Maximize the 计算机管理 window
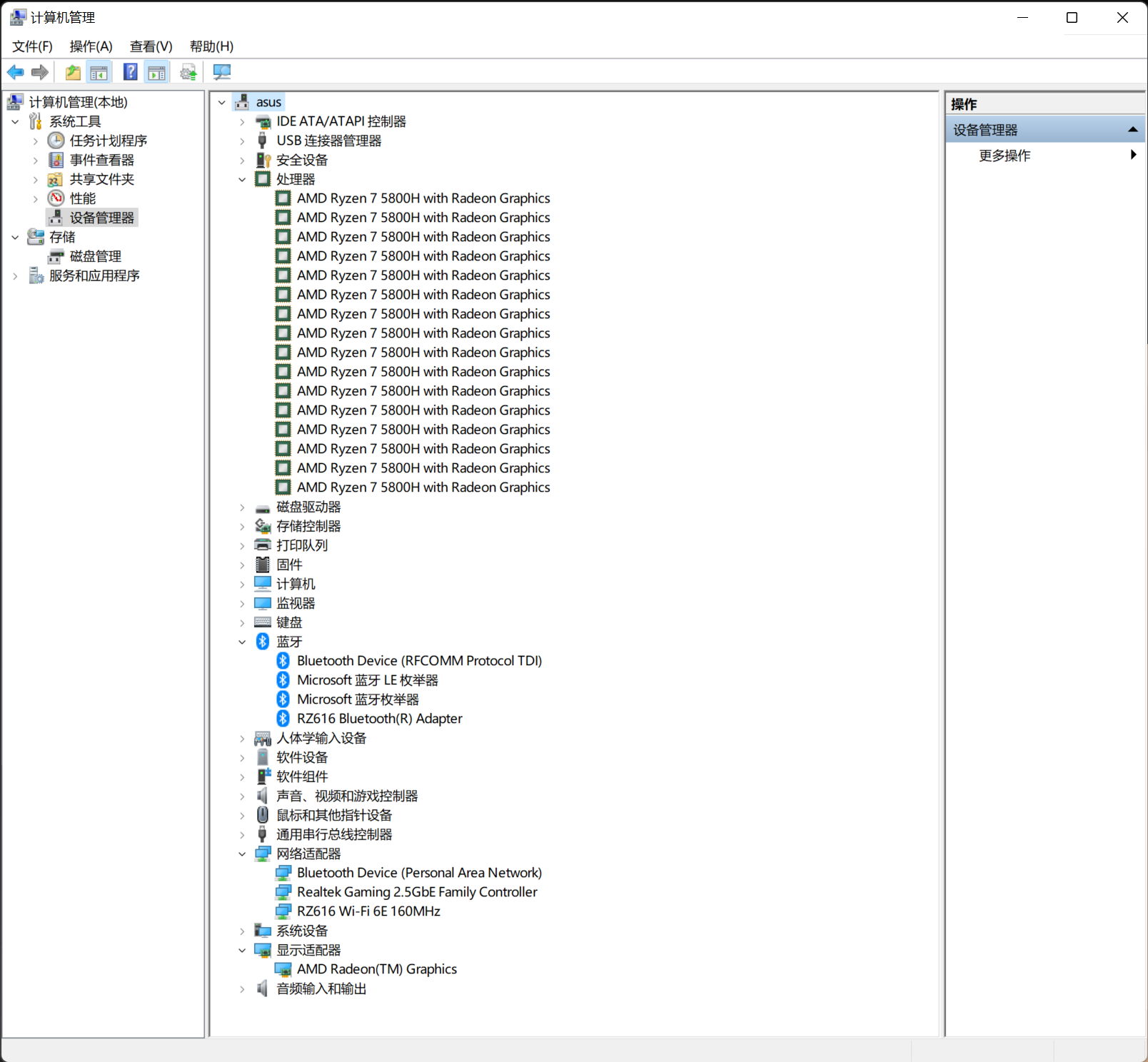This screenshot has width=1148, height=1062. pyautogui.click(x=1072, y=18)
